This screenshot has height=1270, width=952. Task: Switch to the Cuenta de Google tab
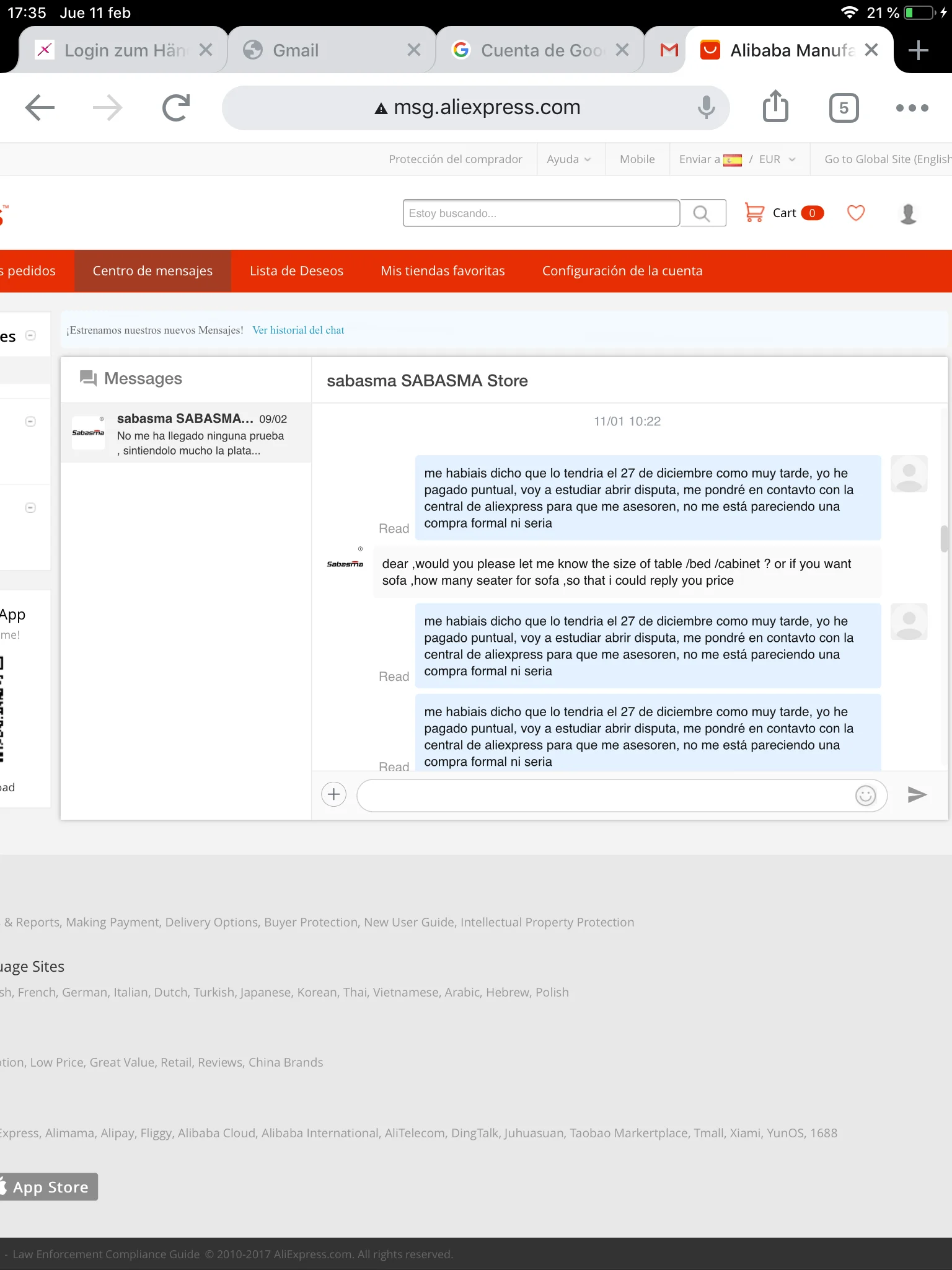(x=540, y=50)
